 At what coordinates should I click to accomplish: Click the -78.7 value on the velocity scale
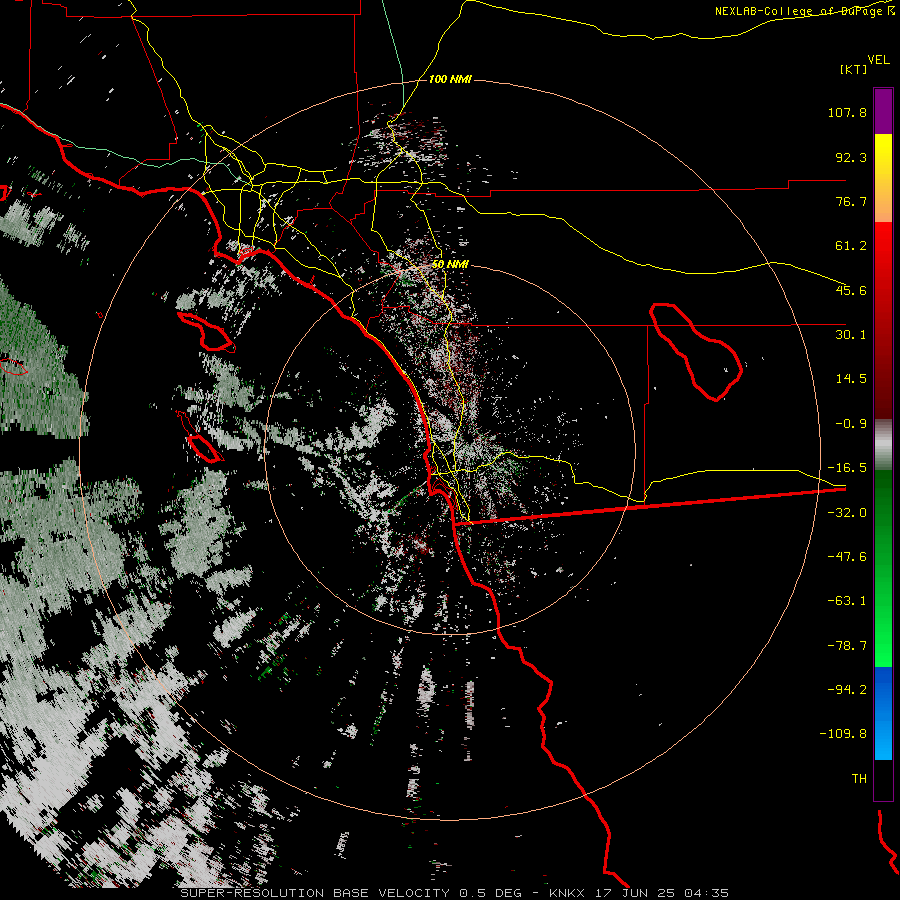pyautogui.click(x=847, y=646)
